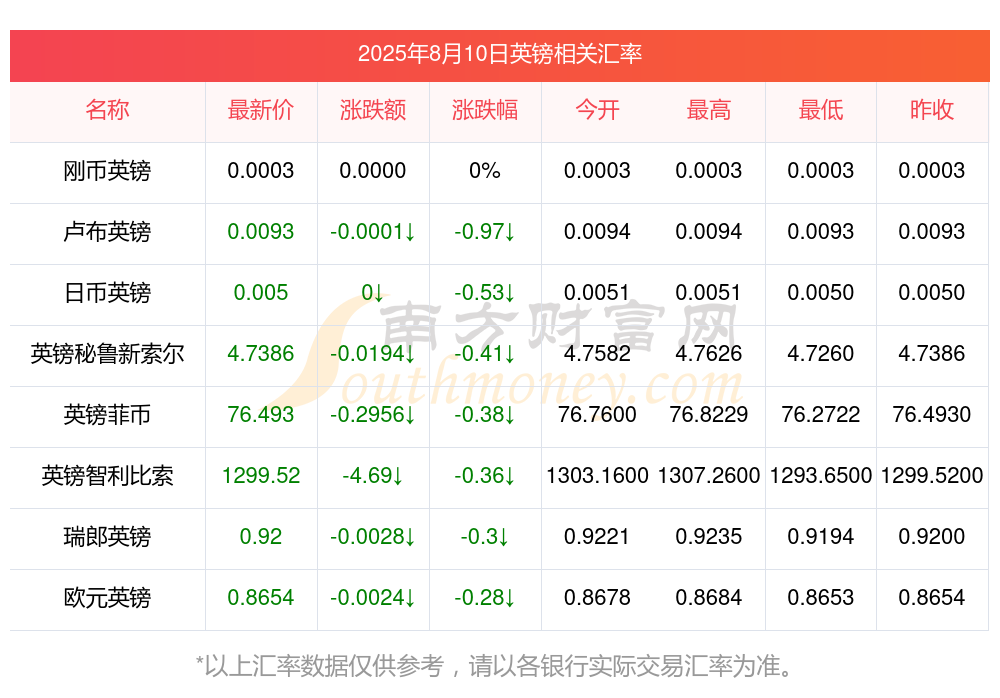Screen dimensions: 1000x698
Task: Click the 卢布英镑 row name
Action: (107, 232)
